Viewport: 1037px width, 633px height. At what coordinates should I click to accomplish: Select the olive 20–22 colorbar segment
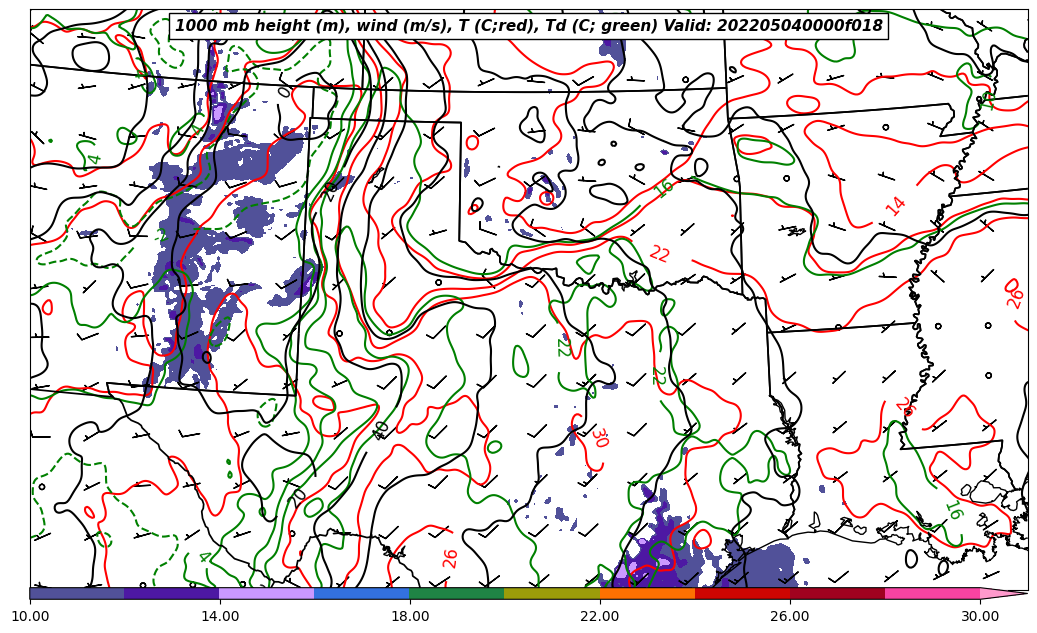pos(552,593)
